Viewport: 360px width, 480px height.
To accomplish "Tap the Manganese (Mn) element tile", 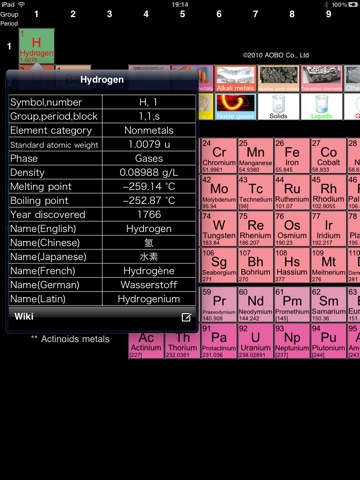I will [255, 156].
